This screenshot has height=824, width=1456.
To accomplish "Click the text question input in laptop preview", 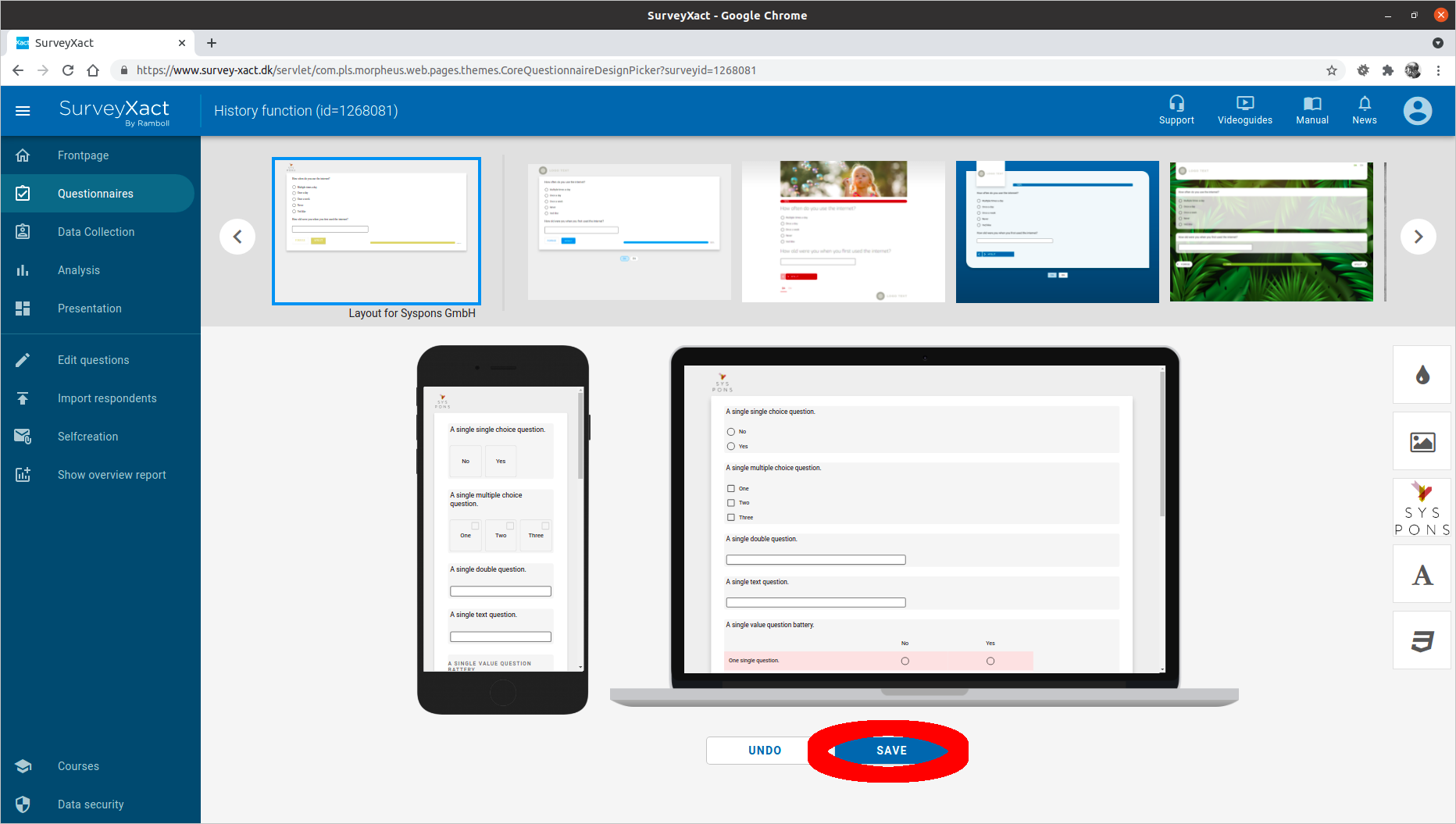I will coord(815,603).
